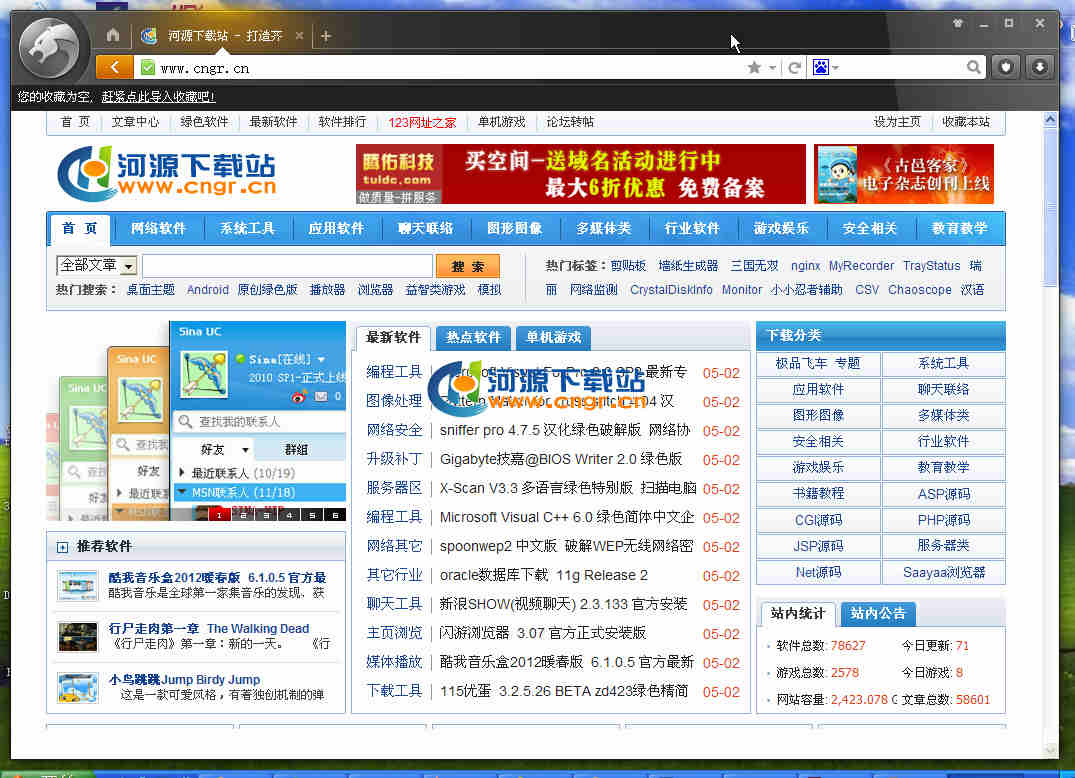Close the 河源下载站 tab
The image size is (1075, 778).
point(299,36)
